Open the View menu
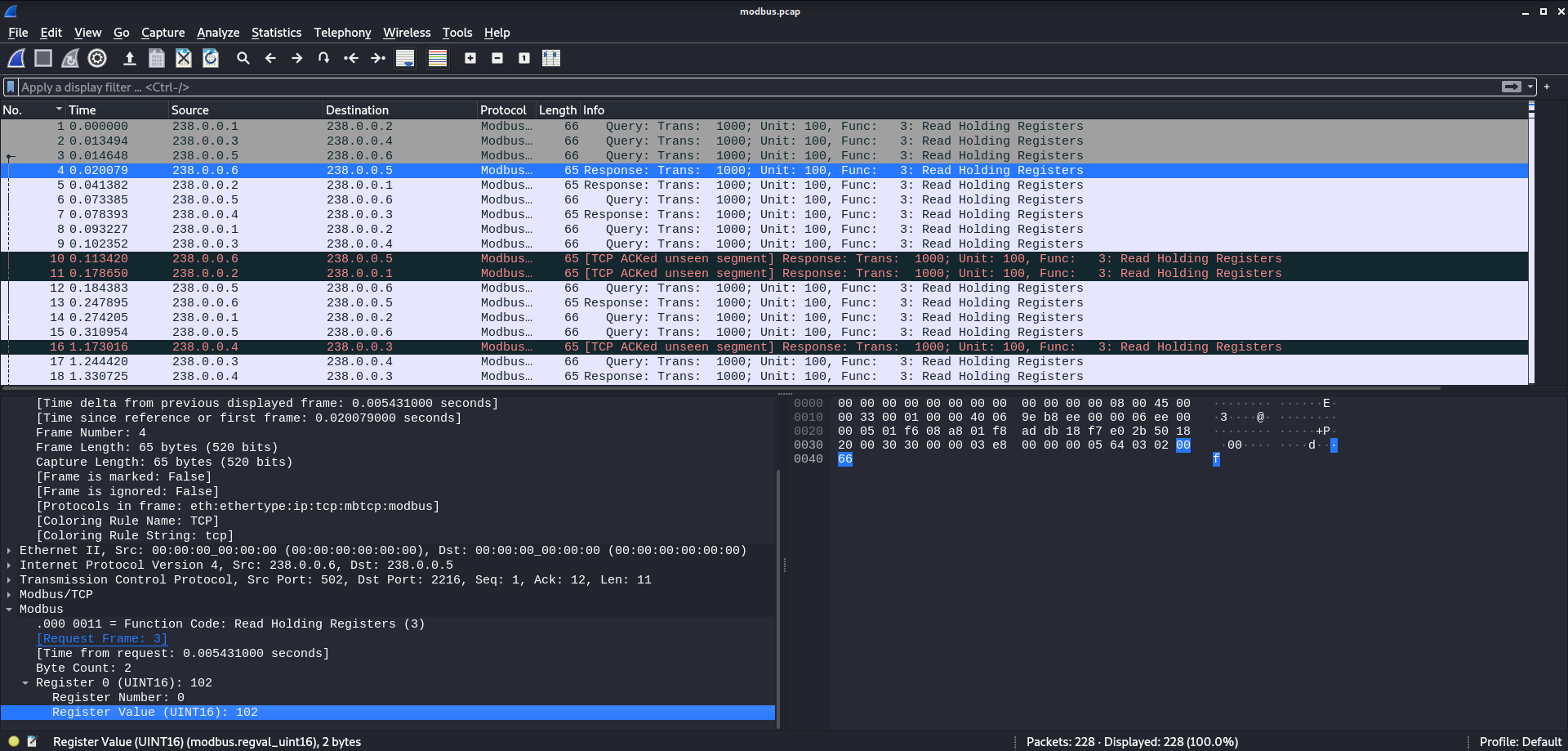This screenshot has height=751, width=1568. point(87,33)
